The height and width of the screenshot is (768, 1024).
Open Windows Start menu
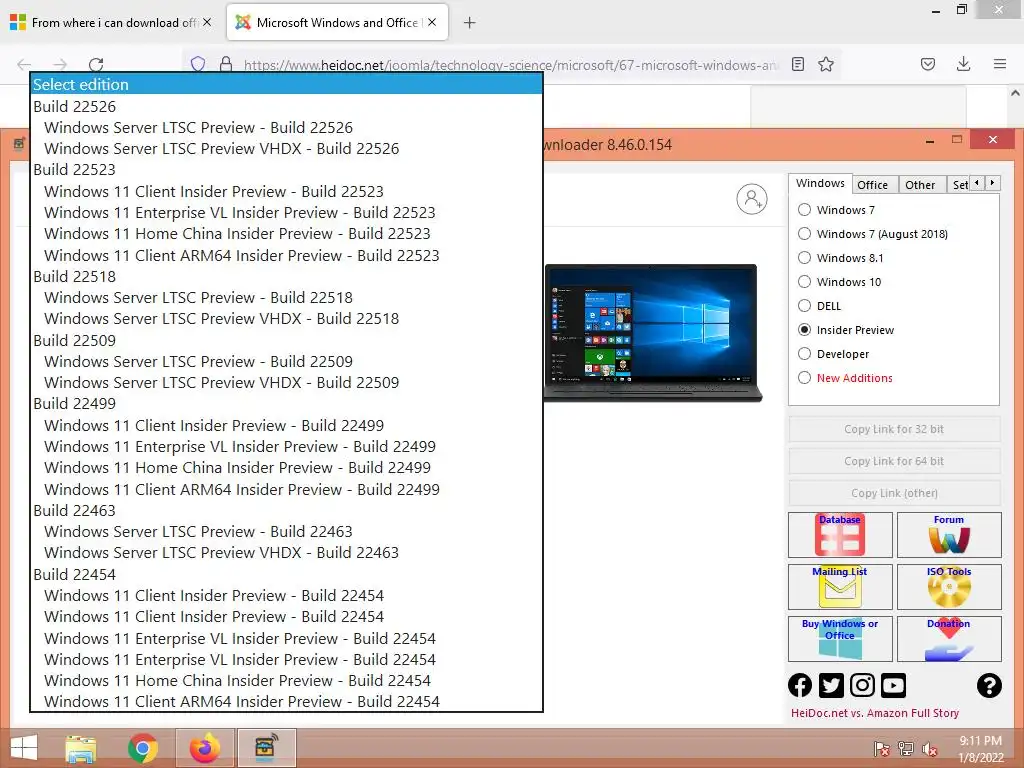24,748
